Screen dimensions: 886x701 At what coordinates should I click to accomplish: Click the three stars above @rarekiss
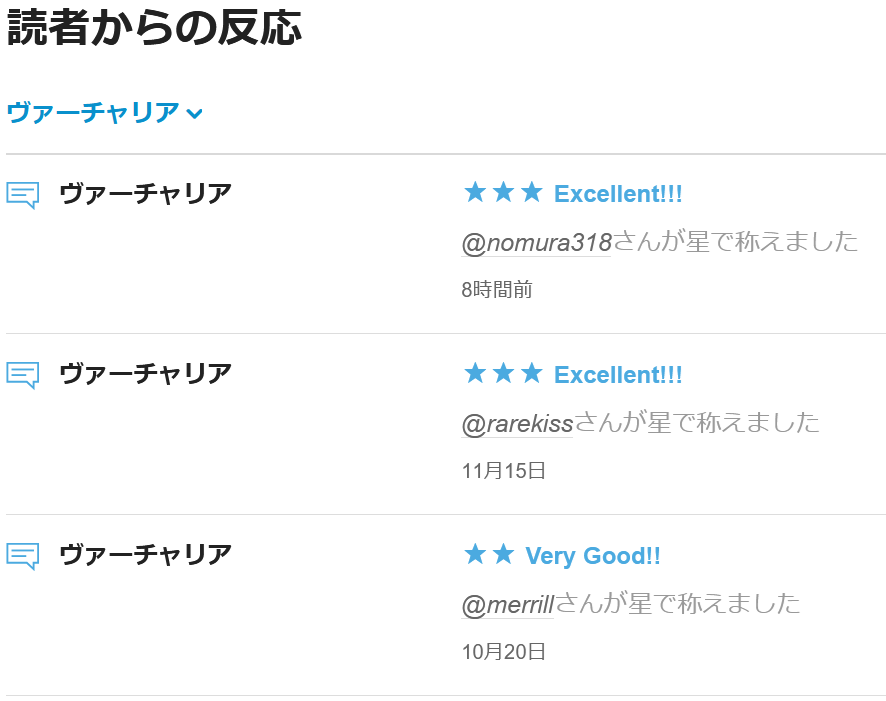(503, 373)
